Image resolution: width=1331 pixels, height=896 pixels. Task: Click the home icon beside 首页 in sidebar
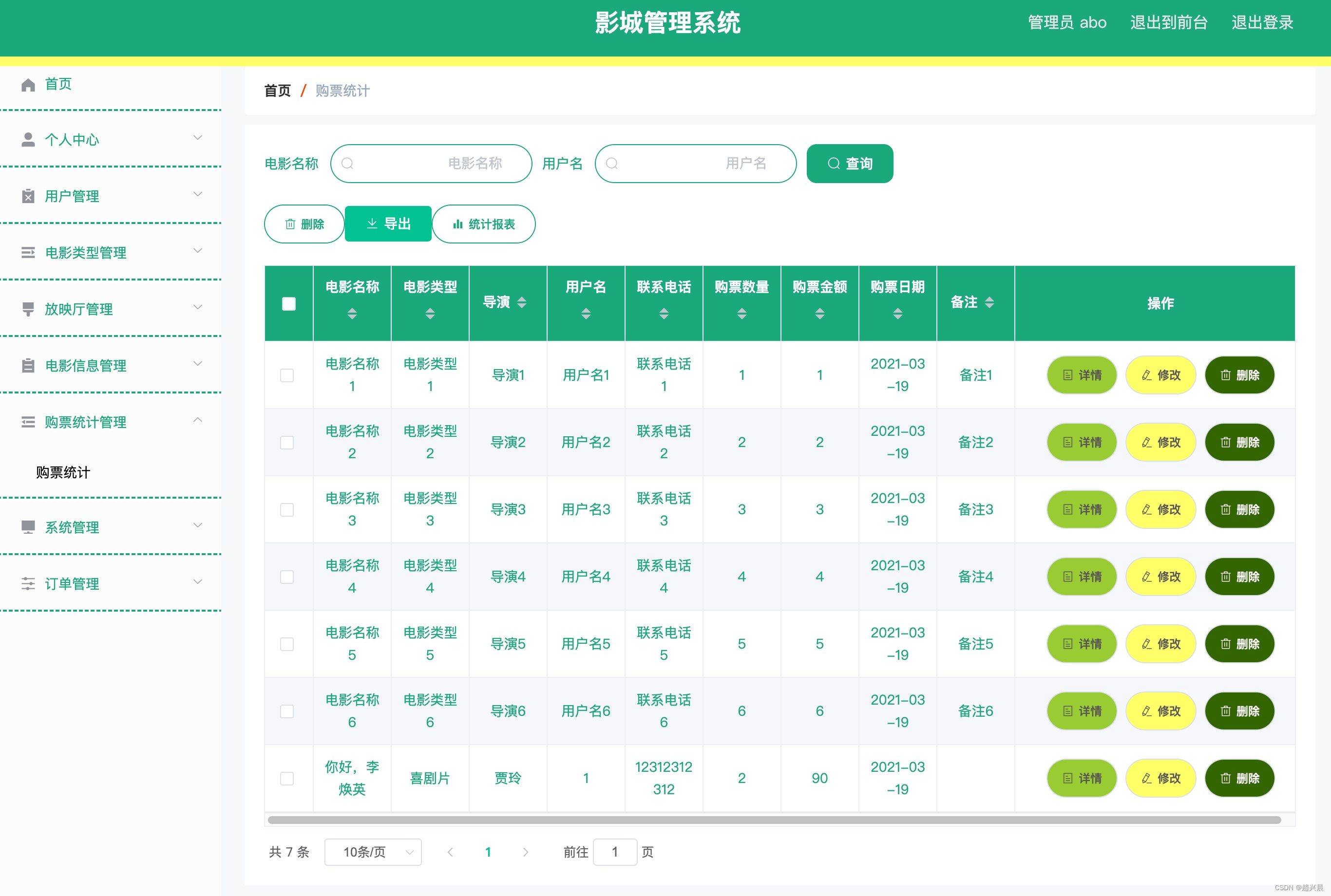pyautogui.click(x=28, y=85)
